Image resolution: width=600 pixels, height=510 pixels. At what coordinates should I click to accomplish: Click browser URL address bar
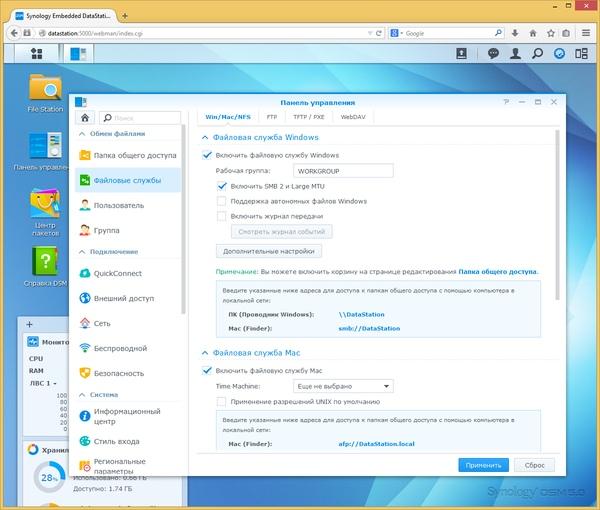click(203, 33)
